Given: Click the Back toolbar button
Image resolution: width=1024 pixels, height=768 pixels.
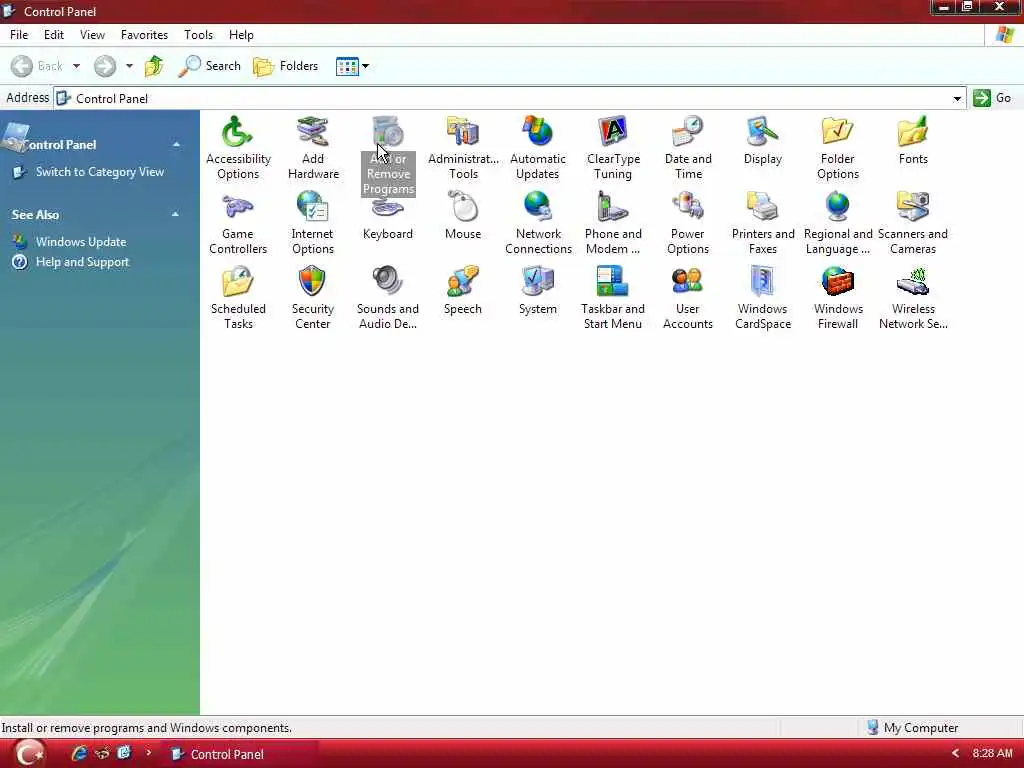Looking at the screenshot, I should pos(37,66).
